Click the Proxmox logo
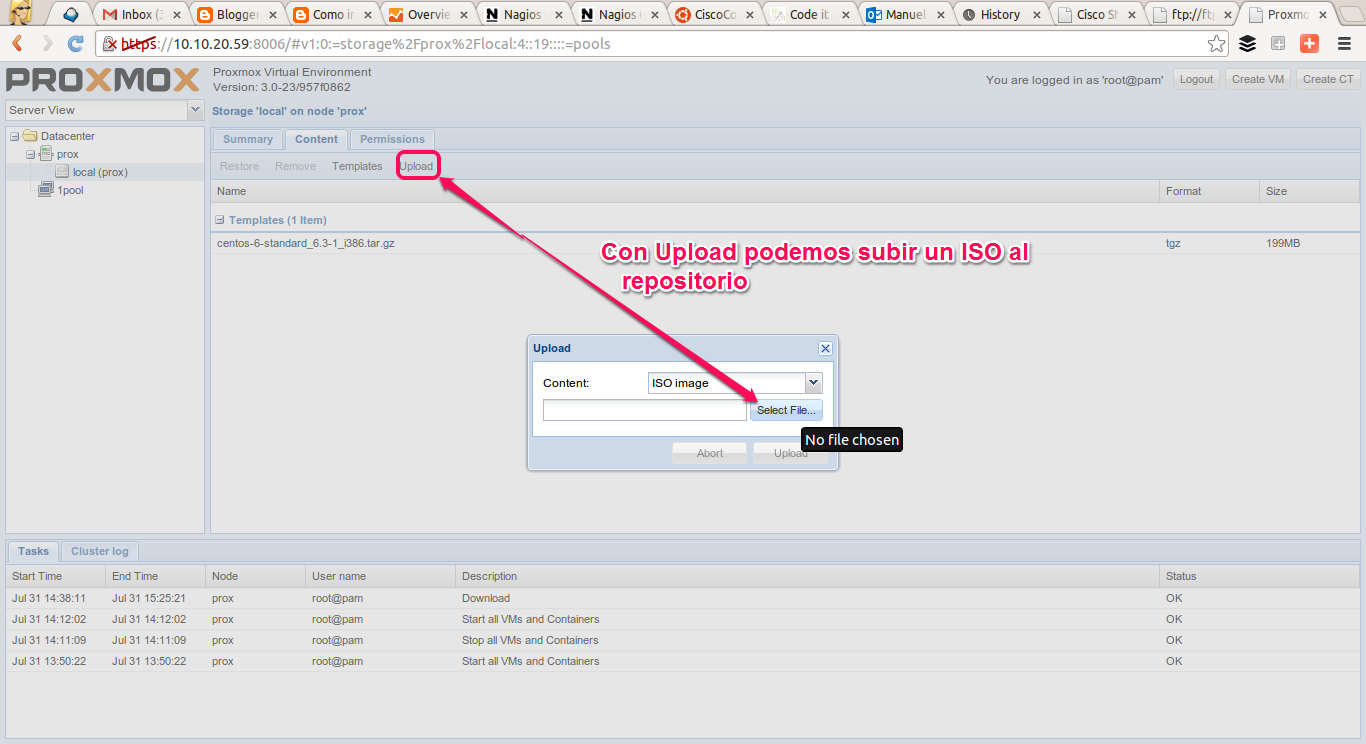 click(100, 80)
